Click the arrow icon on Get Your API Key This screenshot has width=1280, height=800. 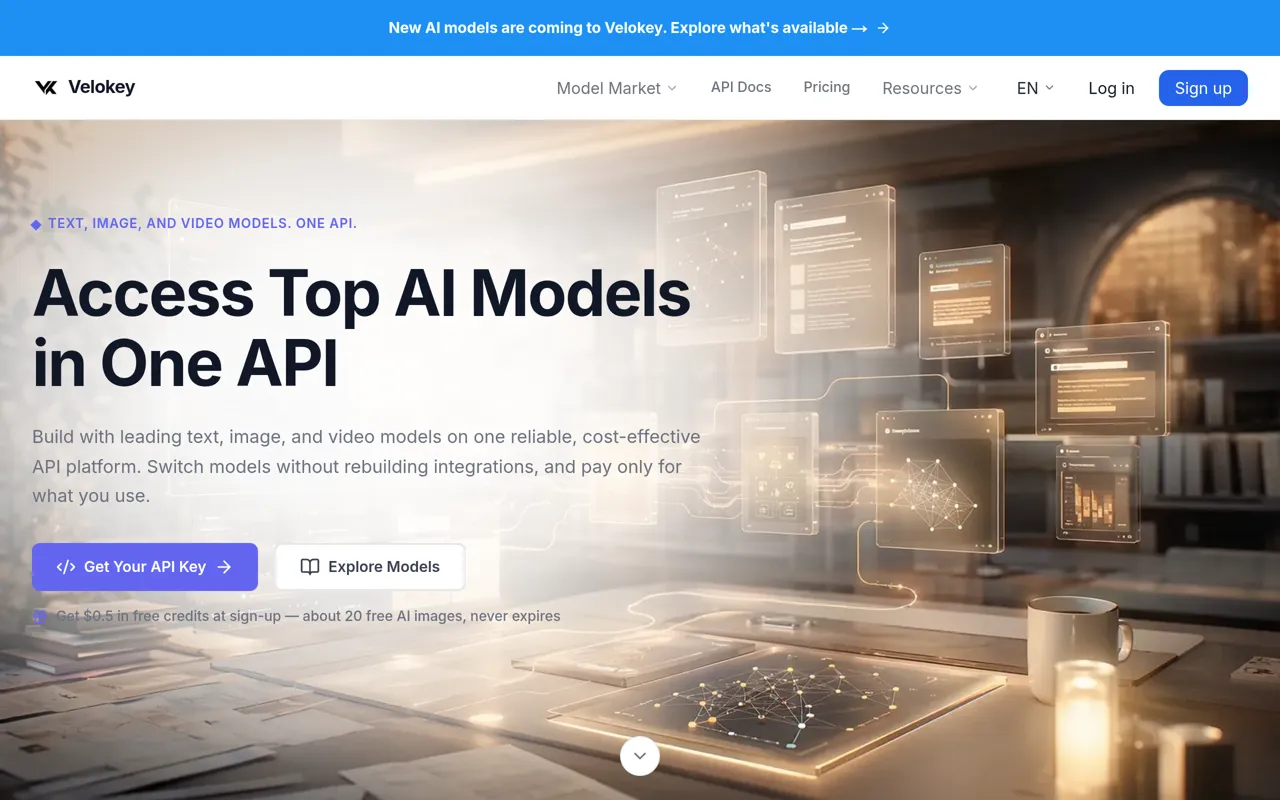pyautogui.click(x=224, y=567)
